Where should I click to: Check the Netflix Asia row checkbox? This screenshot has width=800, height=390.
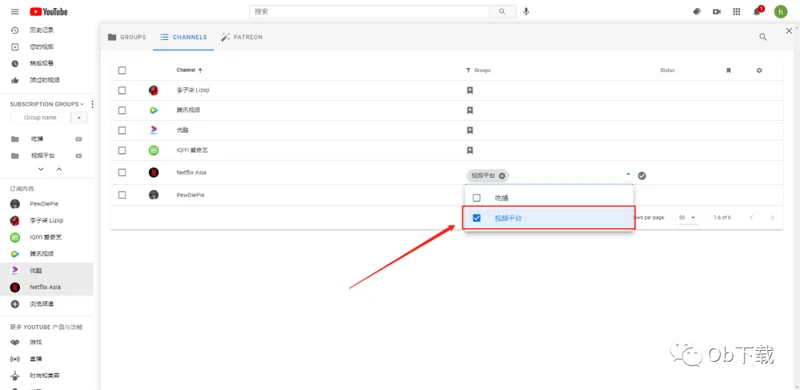(122, 173)
